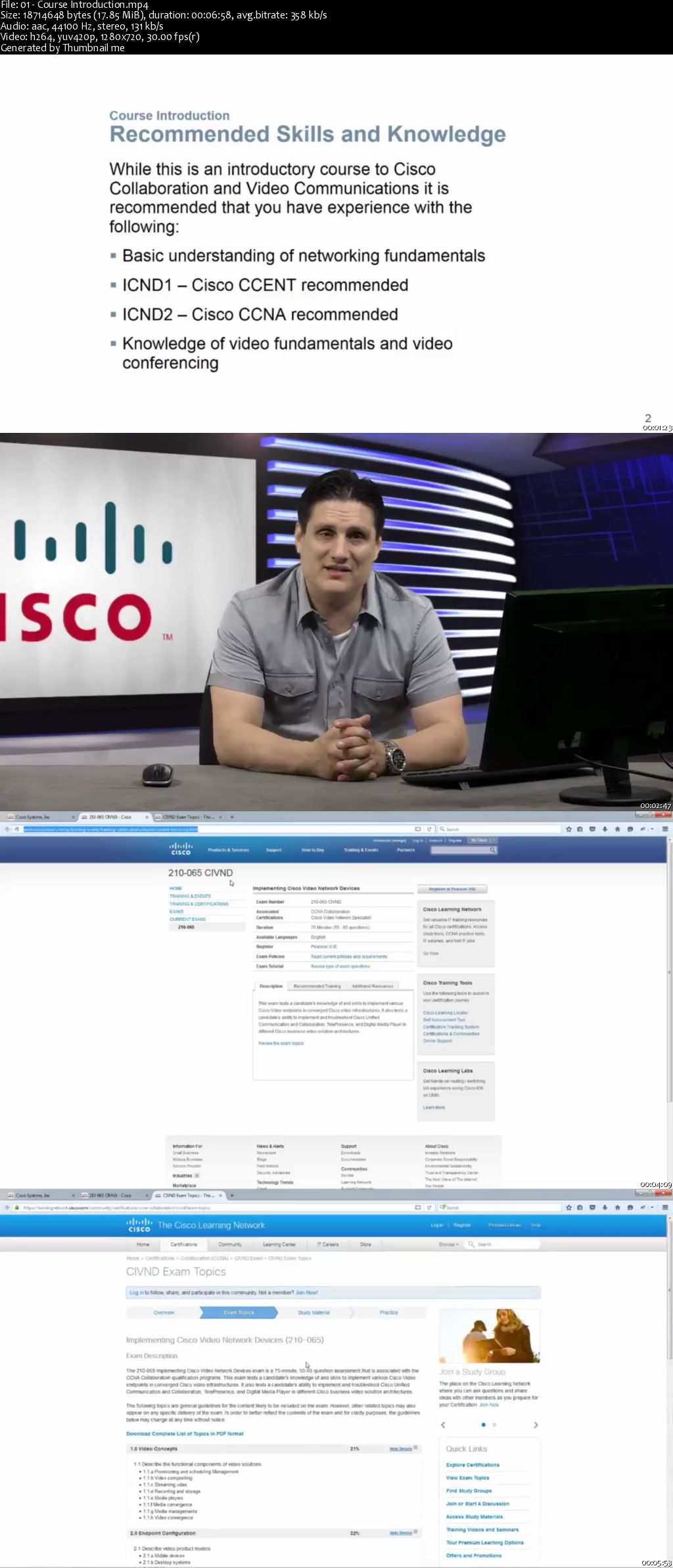Click the Join Now! link in the blue banner
The image size is (673, 1568).
tap(306, 1292)
